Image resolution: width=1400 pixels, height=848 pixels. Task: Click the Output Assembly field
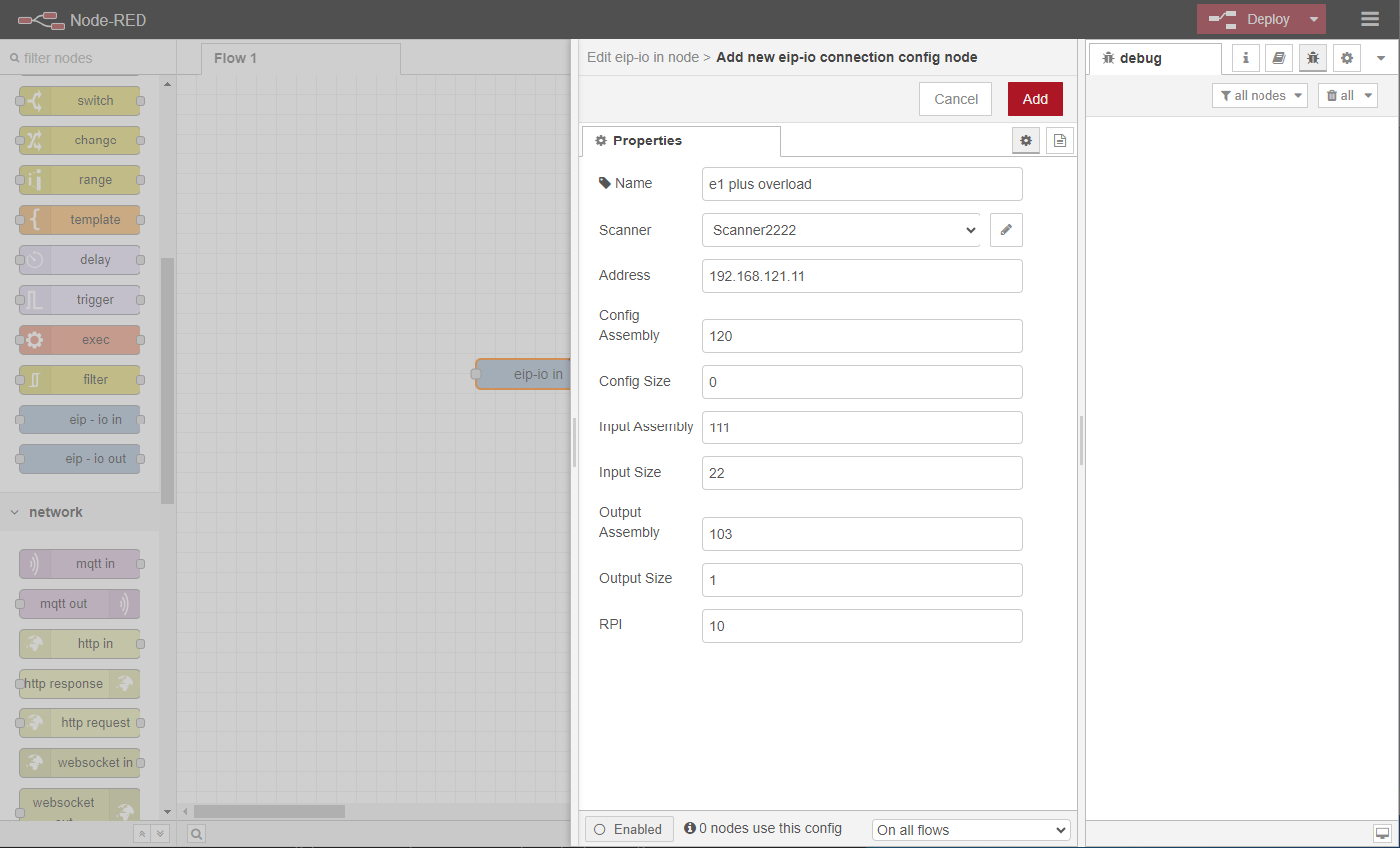click(863, 534)
